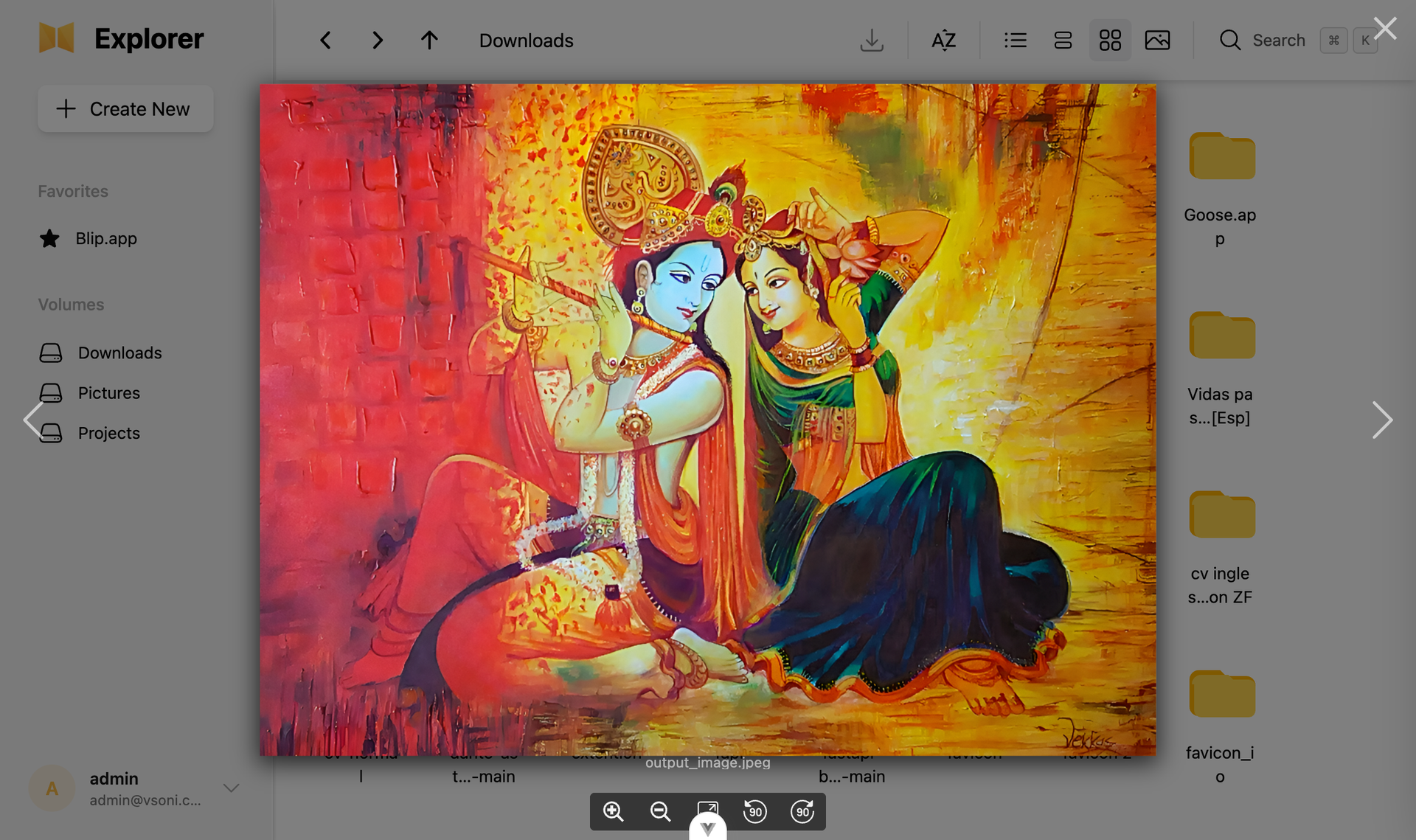The image size is (1416, 840).
Task: Open the A-Z sort options
Action: pos(943,40)
